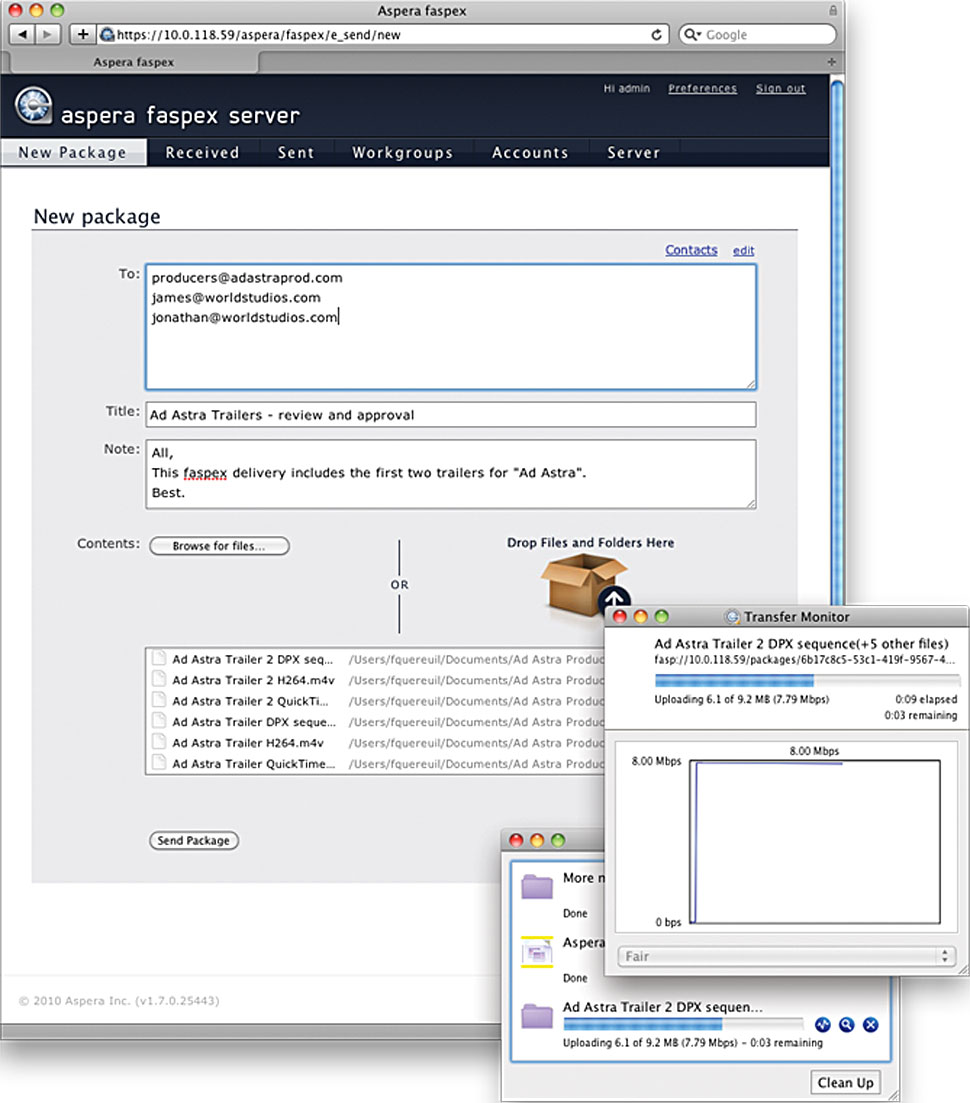Select the 'Ad Astra Trailer 2 H264.m4v' file name
The width and height of the screenshot is (970, 1103).
pos(253,680)
